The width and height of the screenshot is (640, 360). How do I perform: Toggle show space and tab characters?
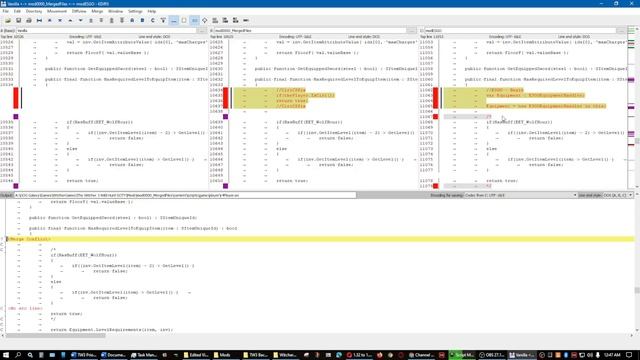click(x=174, y=20)
